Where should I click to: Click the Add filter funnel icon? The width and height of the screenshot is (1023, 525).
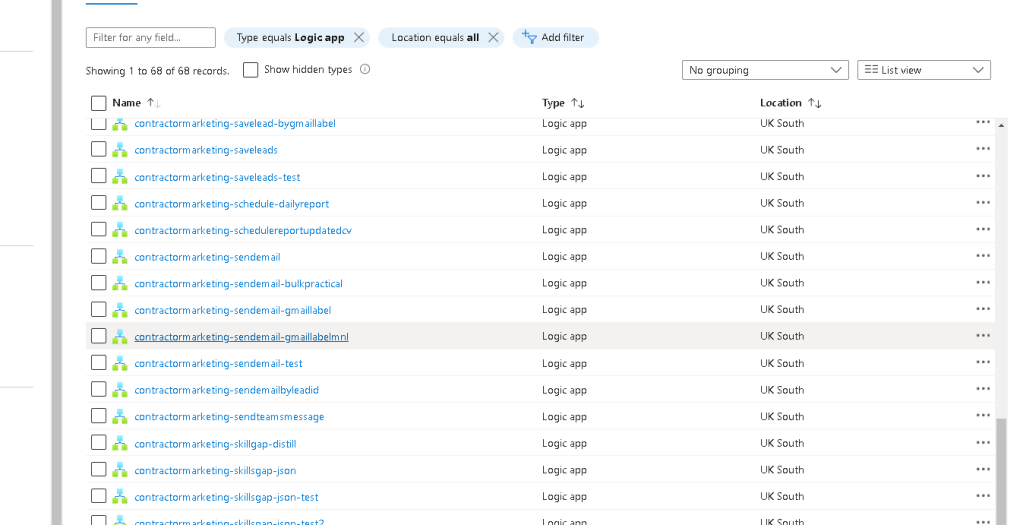[528, 37]
